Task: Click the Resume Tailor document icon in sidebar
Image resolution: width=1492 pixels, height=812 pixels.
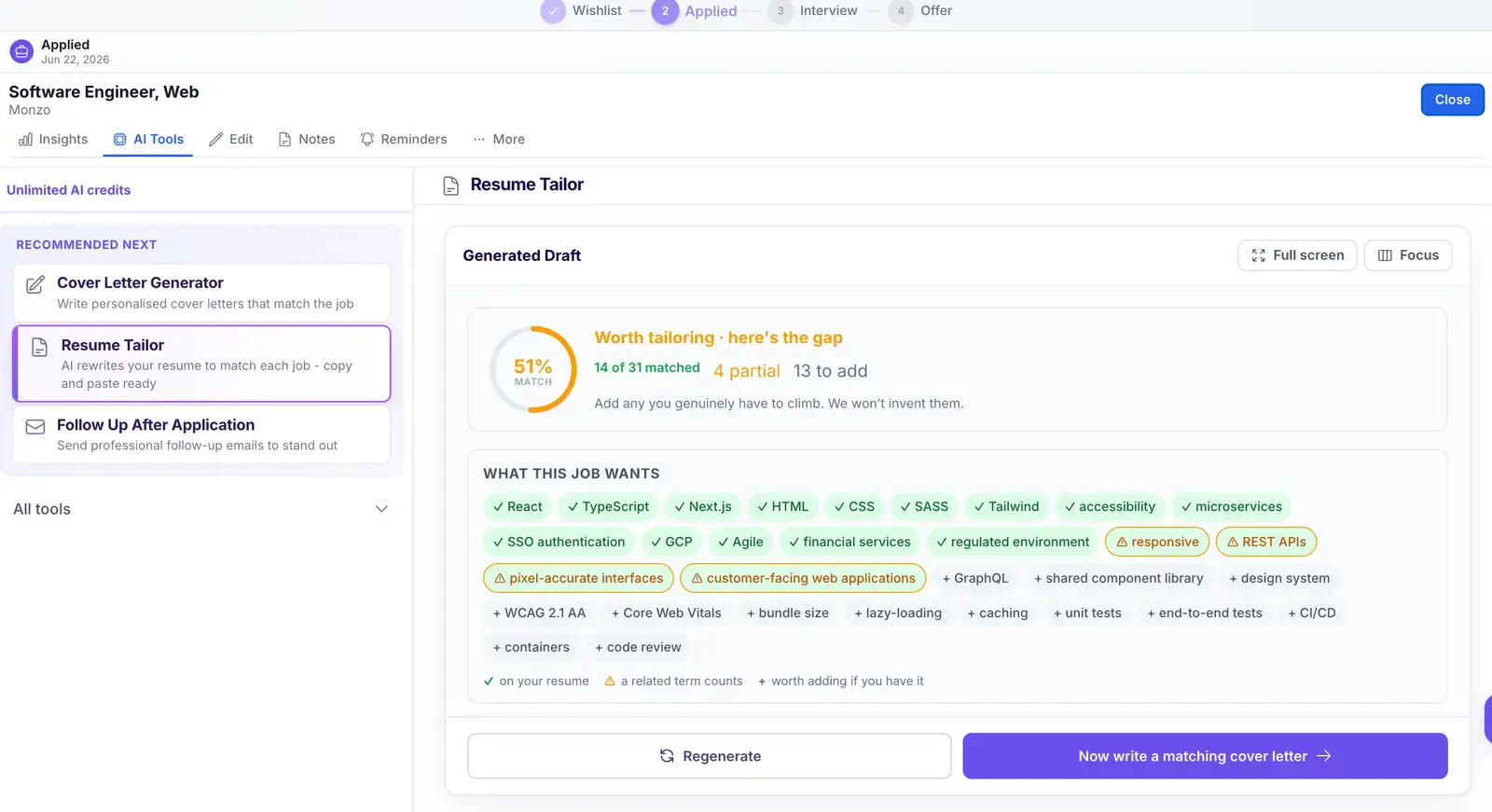Action: (39, 347)
